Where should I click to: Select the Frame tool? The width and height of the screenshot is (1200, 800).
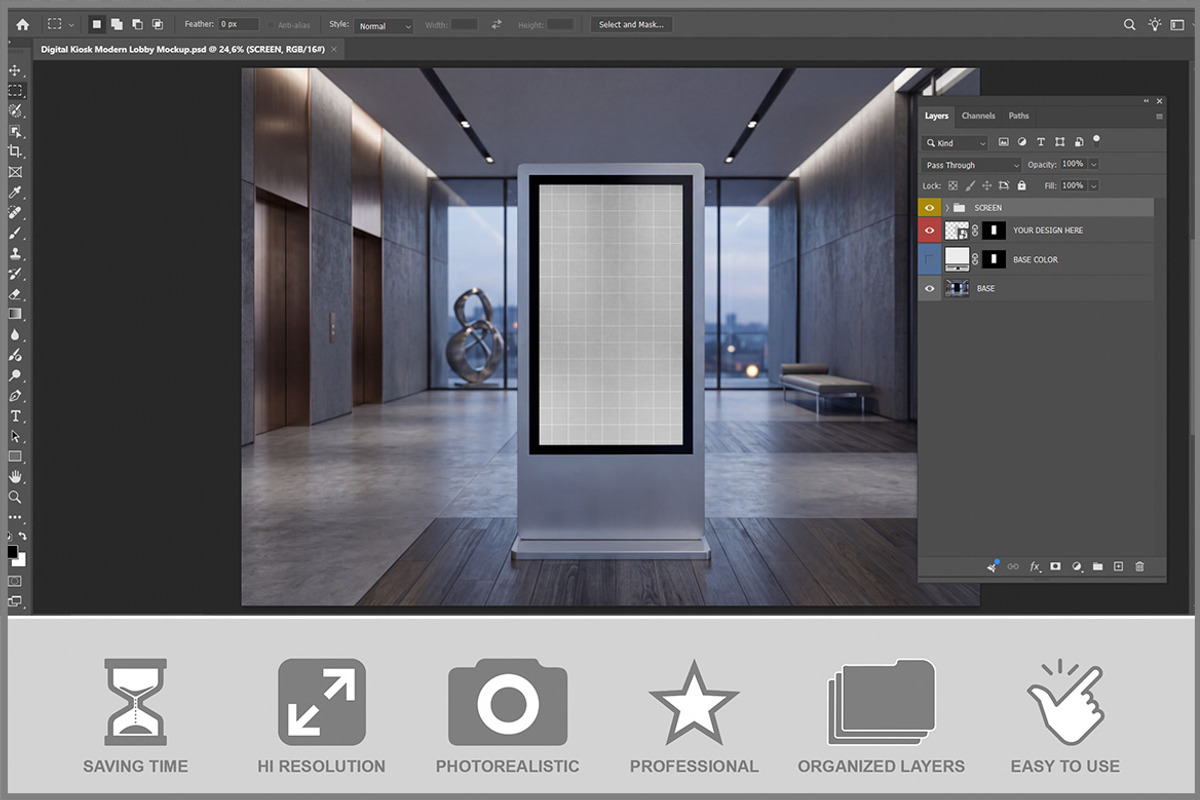15,172
